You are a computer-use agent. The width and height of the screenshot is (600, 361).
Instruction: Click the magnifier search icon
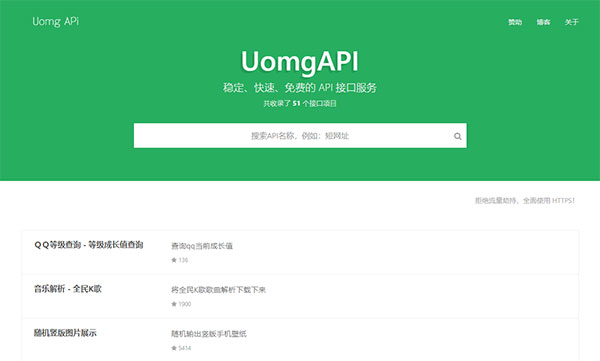point(457,136)
